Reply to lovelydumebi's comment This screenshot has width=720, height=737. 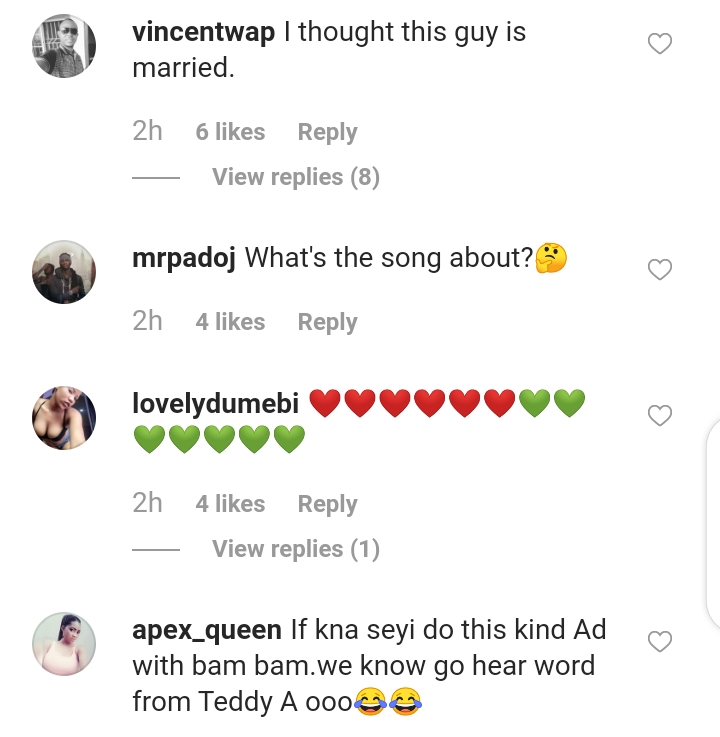pos(327,504)
